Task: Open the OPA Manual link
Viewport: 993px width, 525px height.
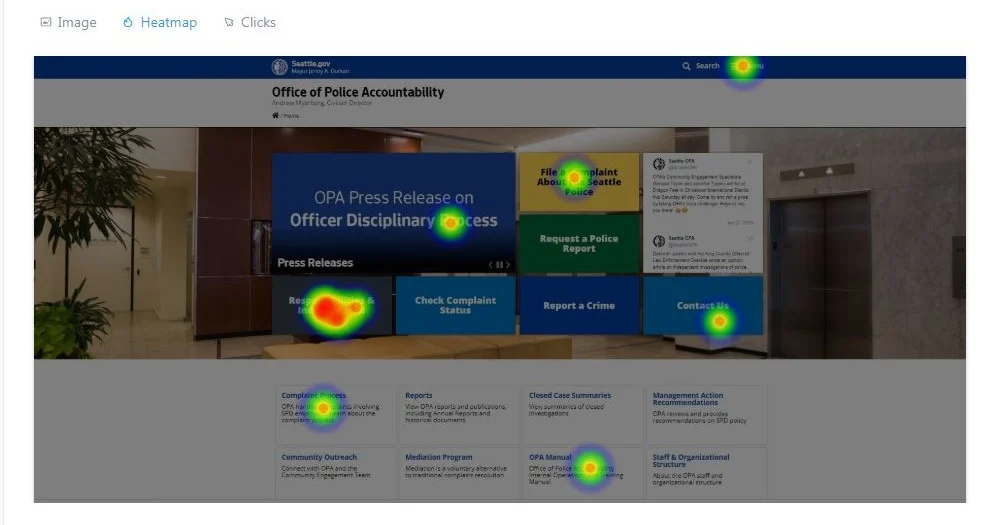Action: coord(550,457)
